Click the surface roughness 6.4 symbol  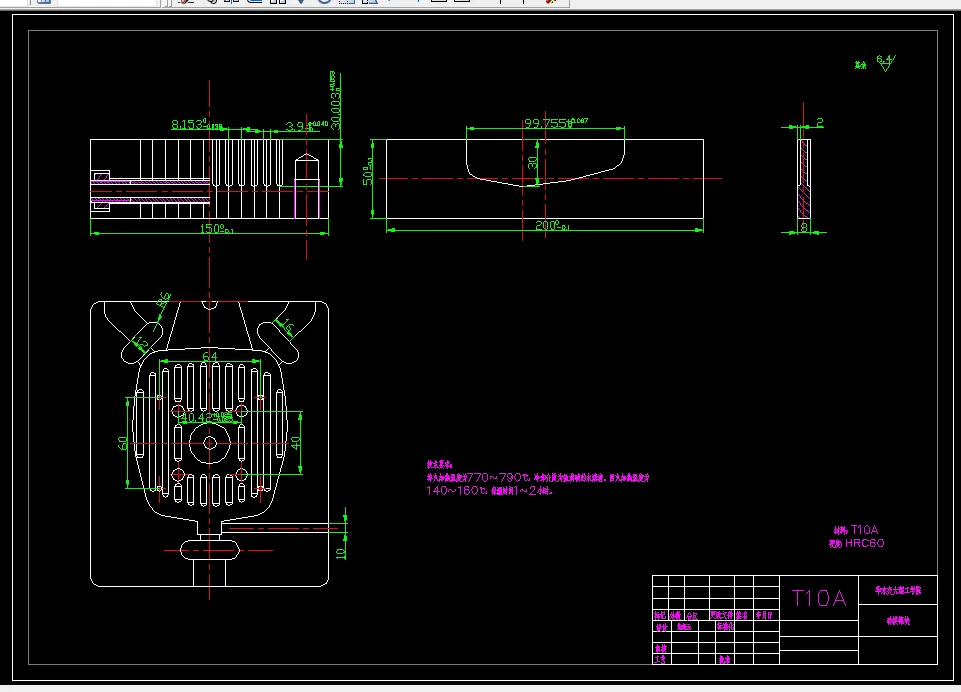tap(885, 63)
